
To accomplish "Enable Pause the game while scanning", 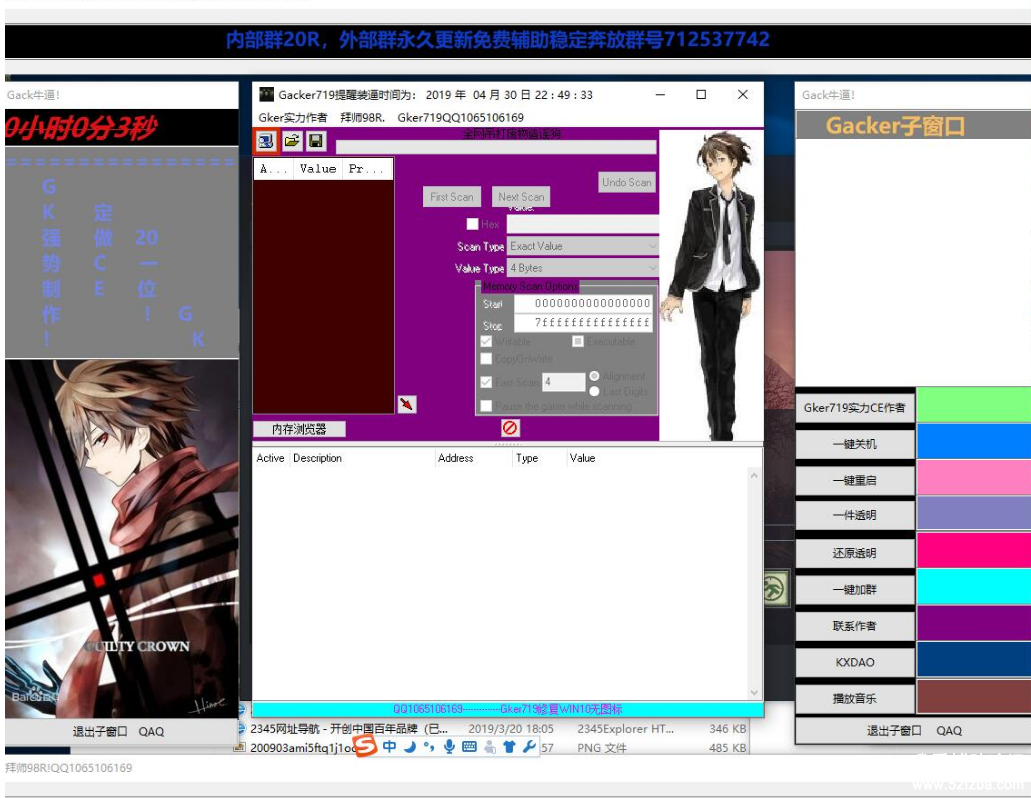I will [487, 406].
